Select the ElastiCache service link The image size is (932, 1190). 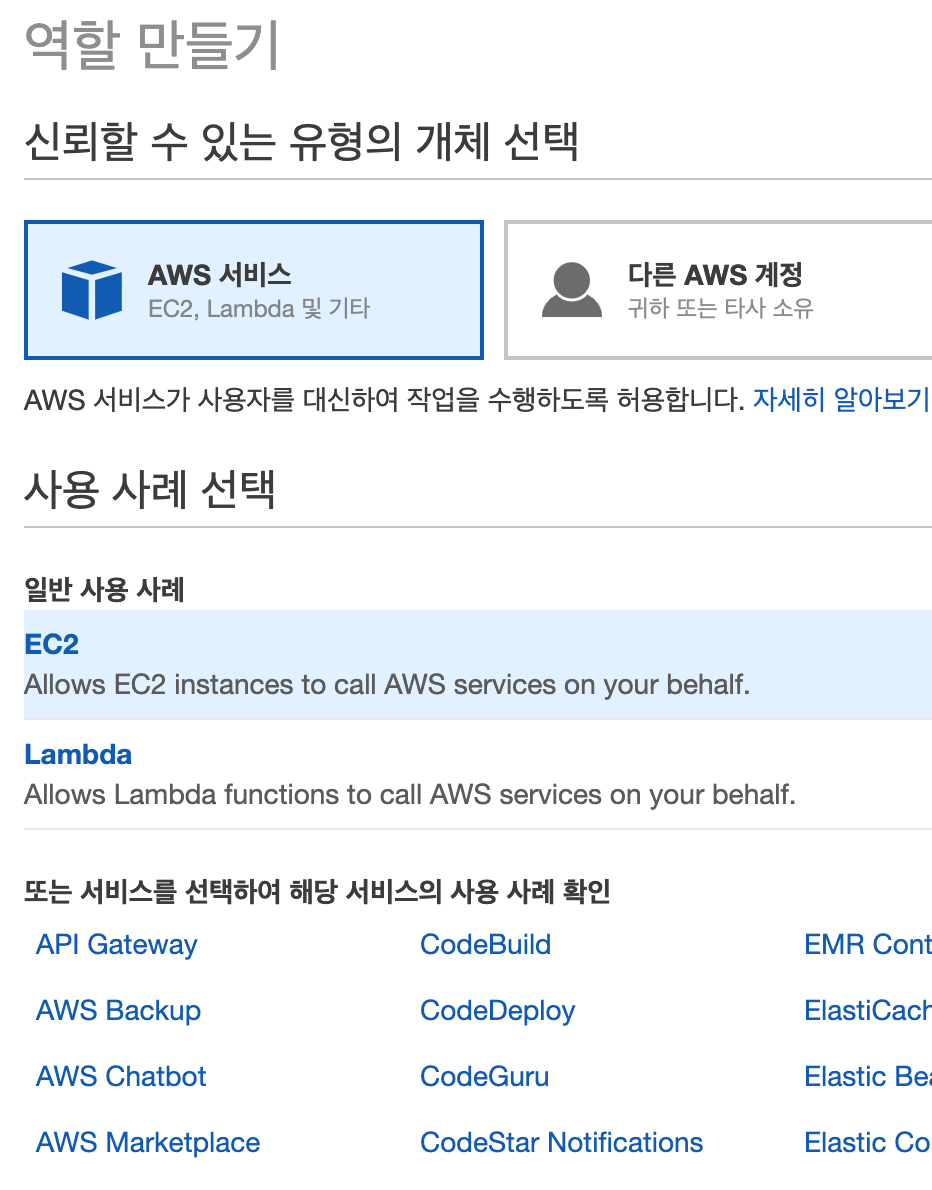[867, 1011]
